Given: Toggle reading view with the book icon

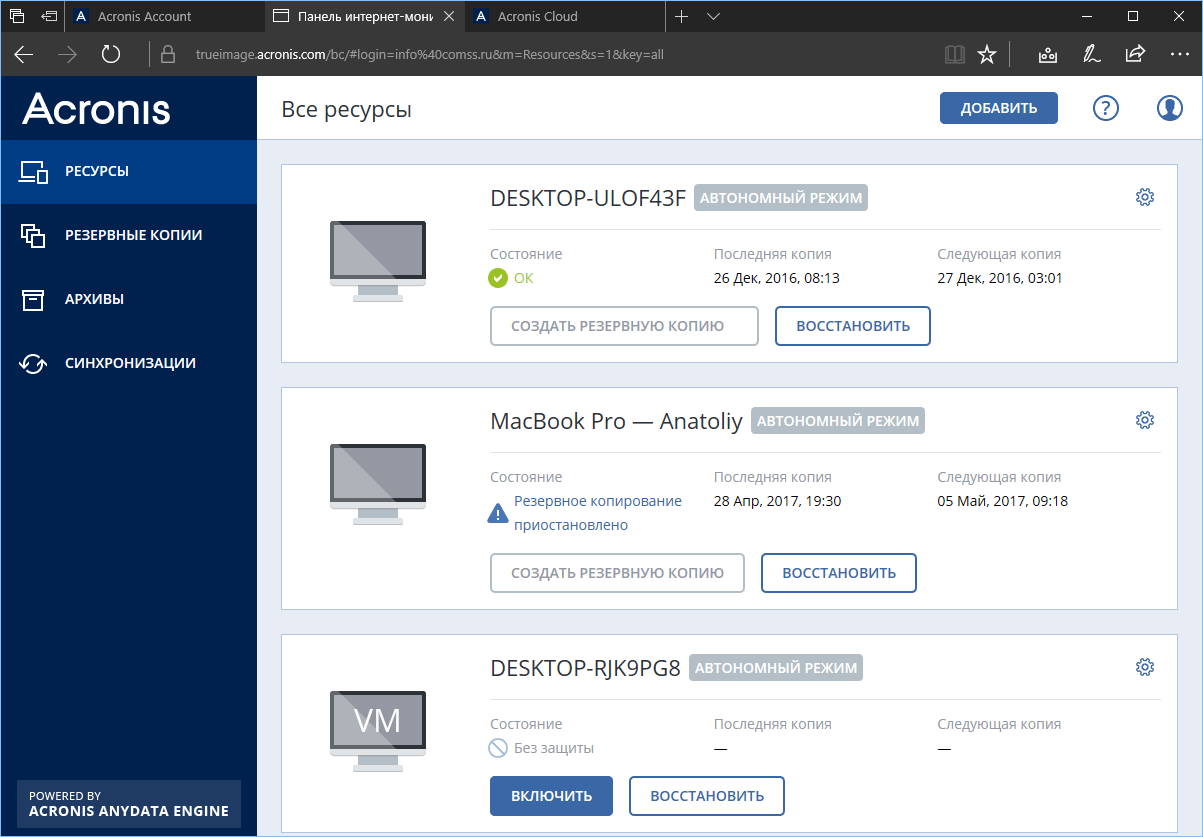Looking at the screenshot, I should pyautogui.click(x=954, y=55).
